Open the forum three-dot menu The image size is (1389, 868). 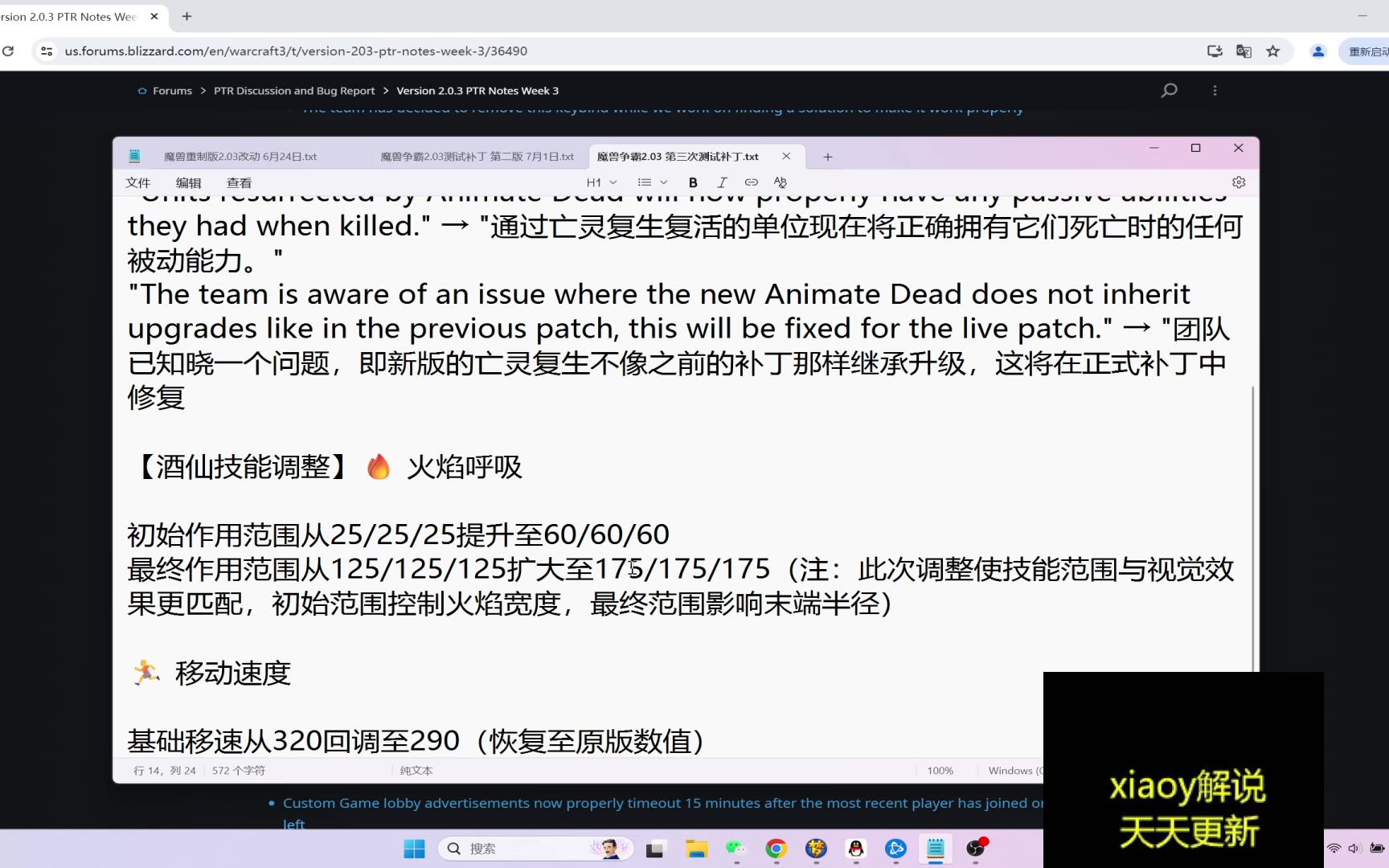coord(1215,90)
